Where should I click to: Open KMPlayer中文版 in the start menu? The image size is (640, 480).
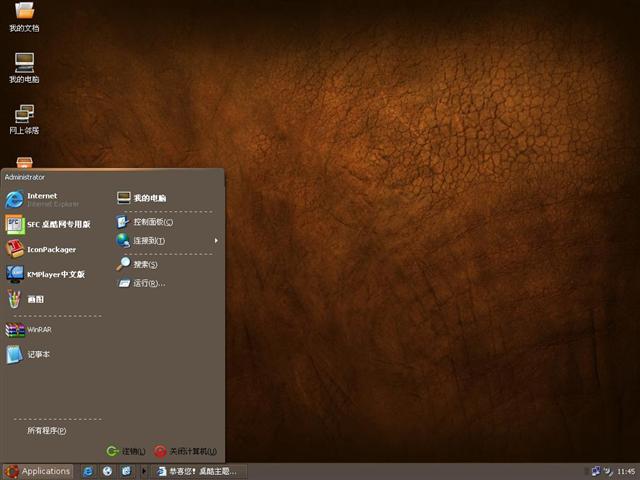[x=45, y=274]
